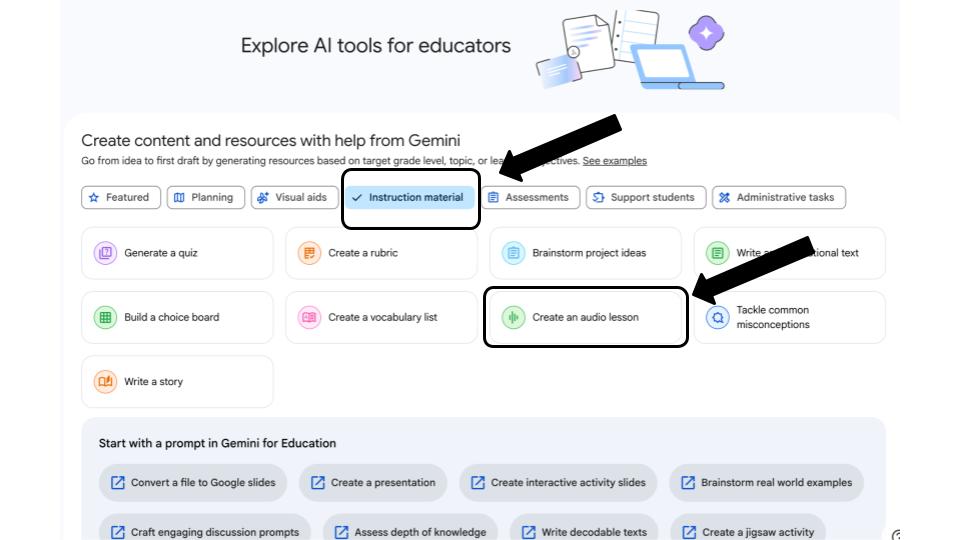Open Convert a file to Google slides prompt

point(193,482)
